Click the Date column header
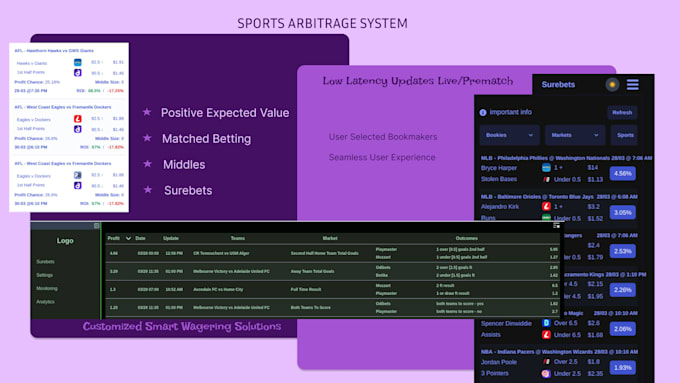Viewport: 680px width, 383px height. click(141, 238)
